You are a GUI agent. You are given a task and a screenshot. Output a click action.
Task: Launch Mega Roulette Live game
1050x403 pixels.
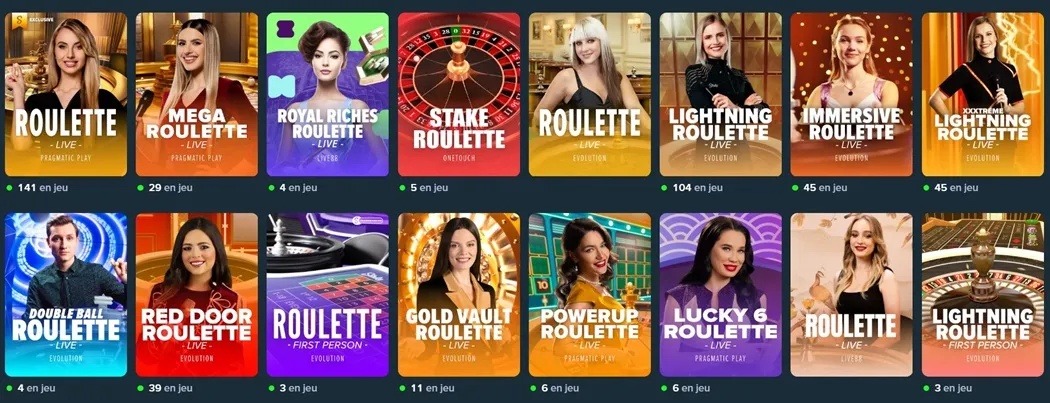pos(197,94)
